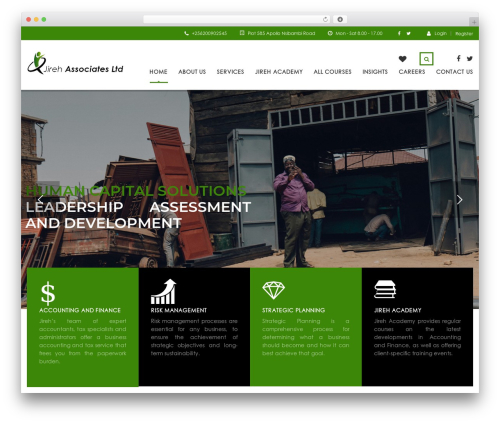Open Twitter icon above Contact Us
500x423 pixels.
coord(470,58)
